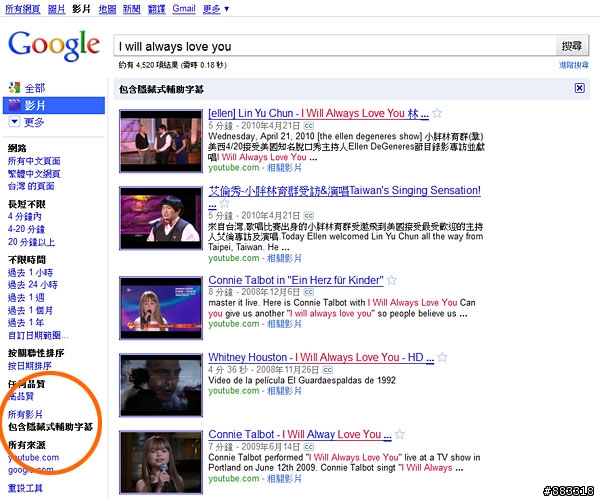Filter by 繁體中文網頁

tap(34, 174)
